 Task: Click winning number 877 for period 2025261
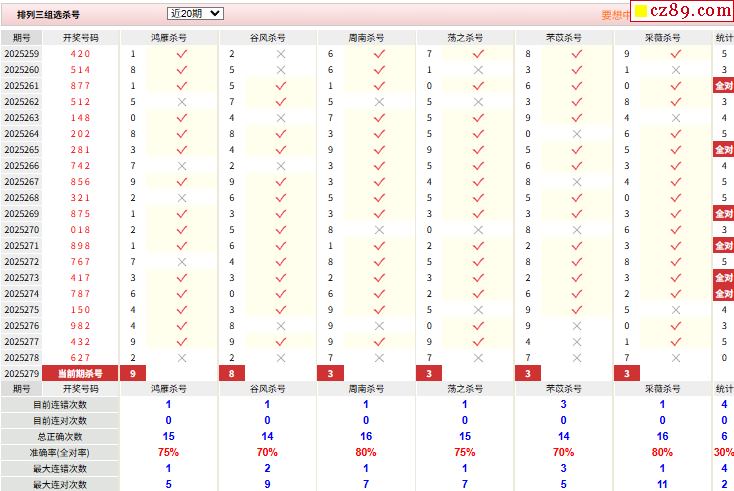point(80,86)
